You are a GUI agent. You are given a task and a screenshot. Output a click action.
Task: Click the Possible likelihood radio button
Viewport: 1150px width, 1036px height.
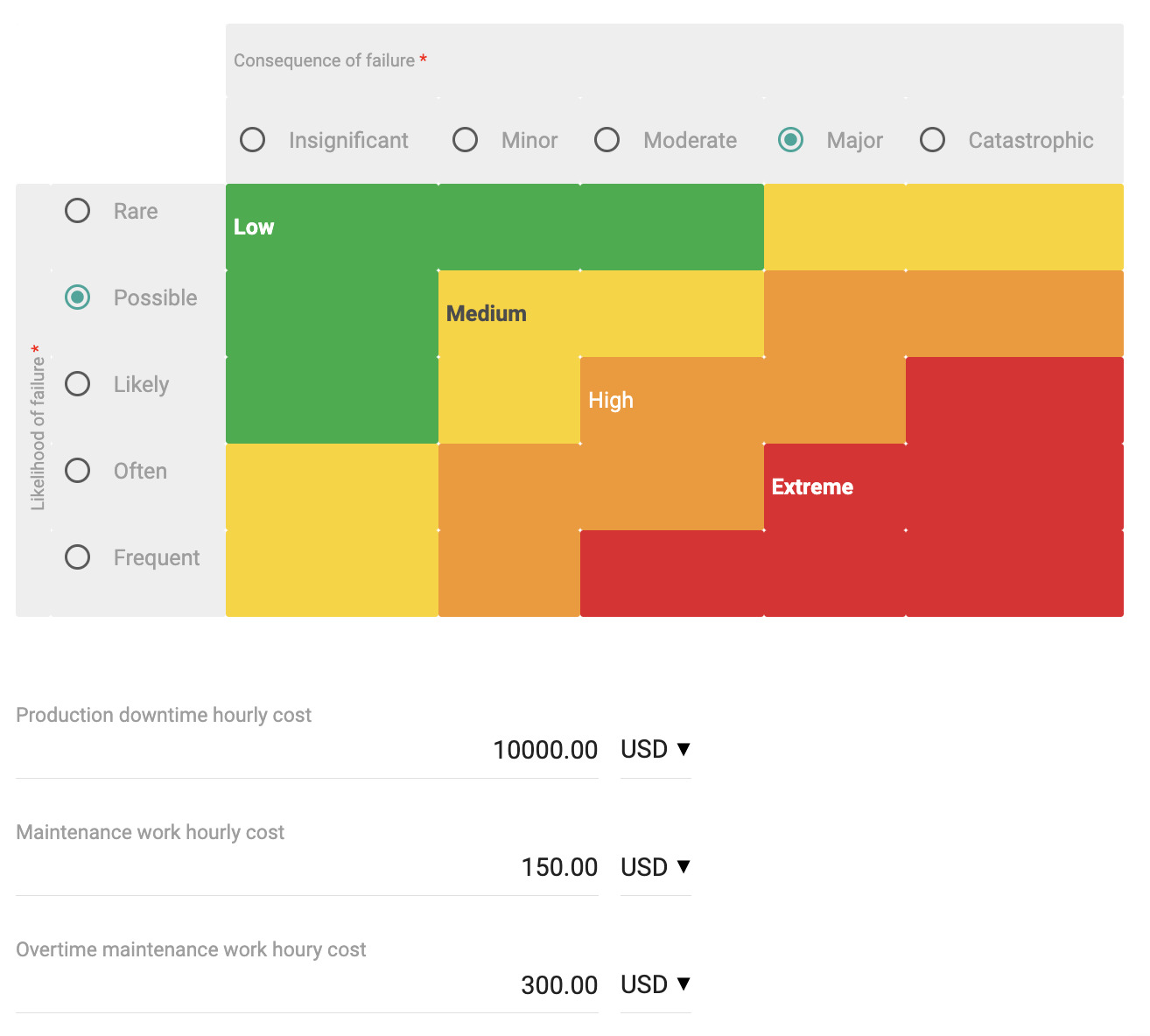tap(78, 297)
